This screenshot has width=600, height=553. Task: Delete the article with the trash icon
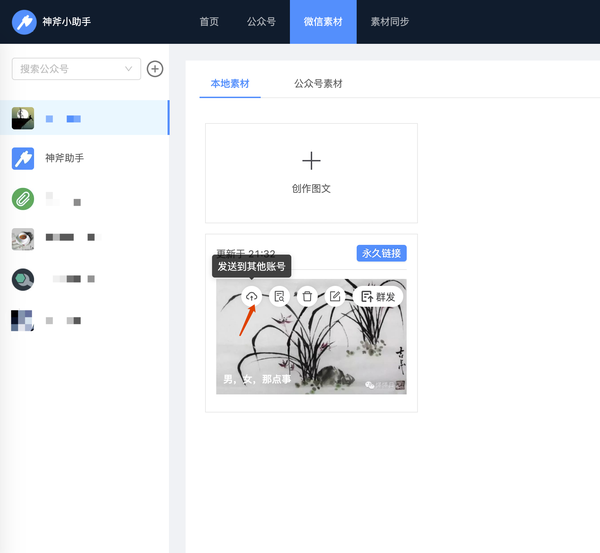[307, 297]
